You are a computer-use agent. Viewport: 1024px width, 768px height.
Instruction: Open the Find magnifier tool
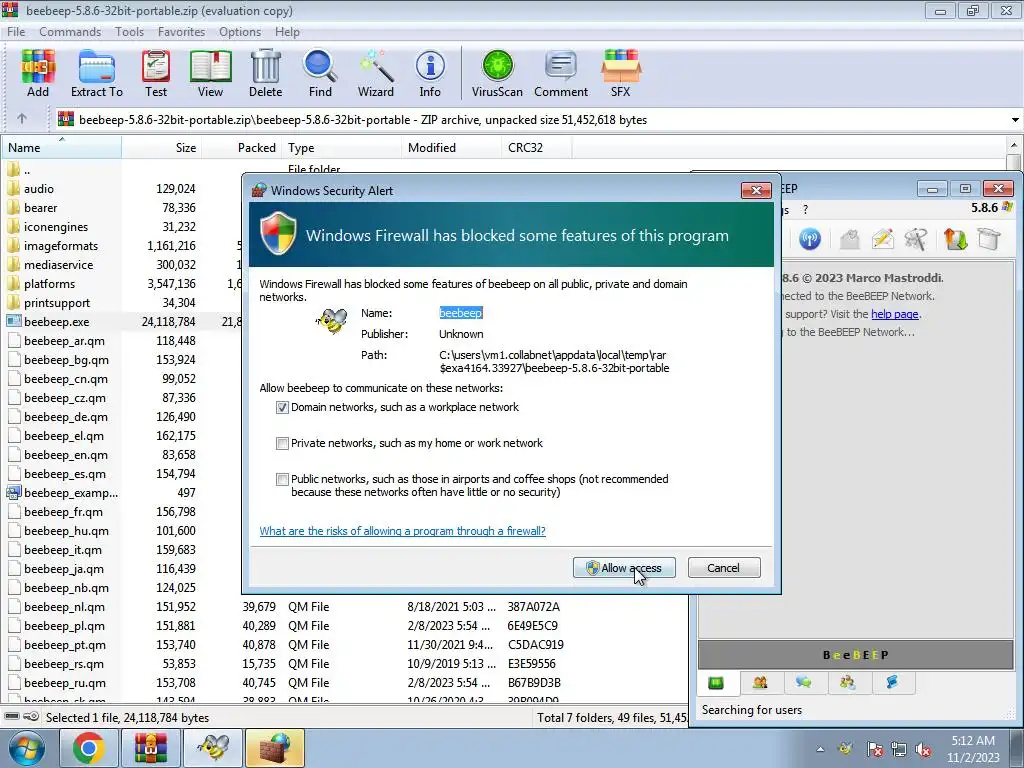click(x=320, y=72)
